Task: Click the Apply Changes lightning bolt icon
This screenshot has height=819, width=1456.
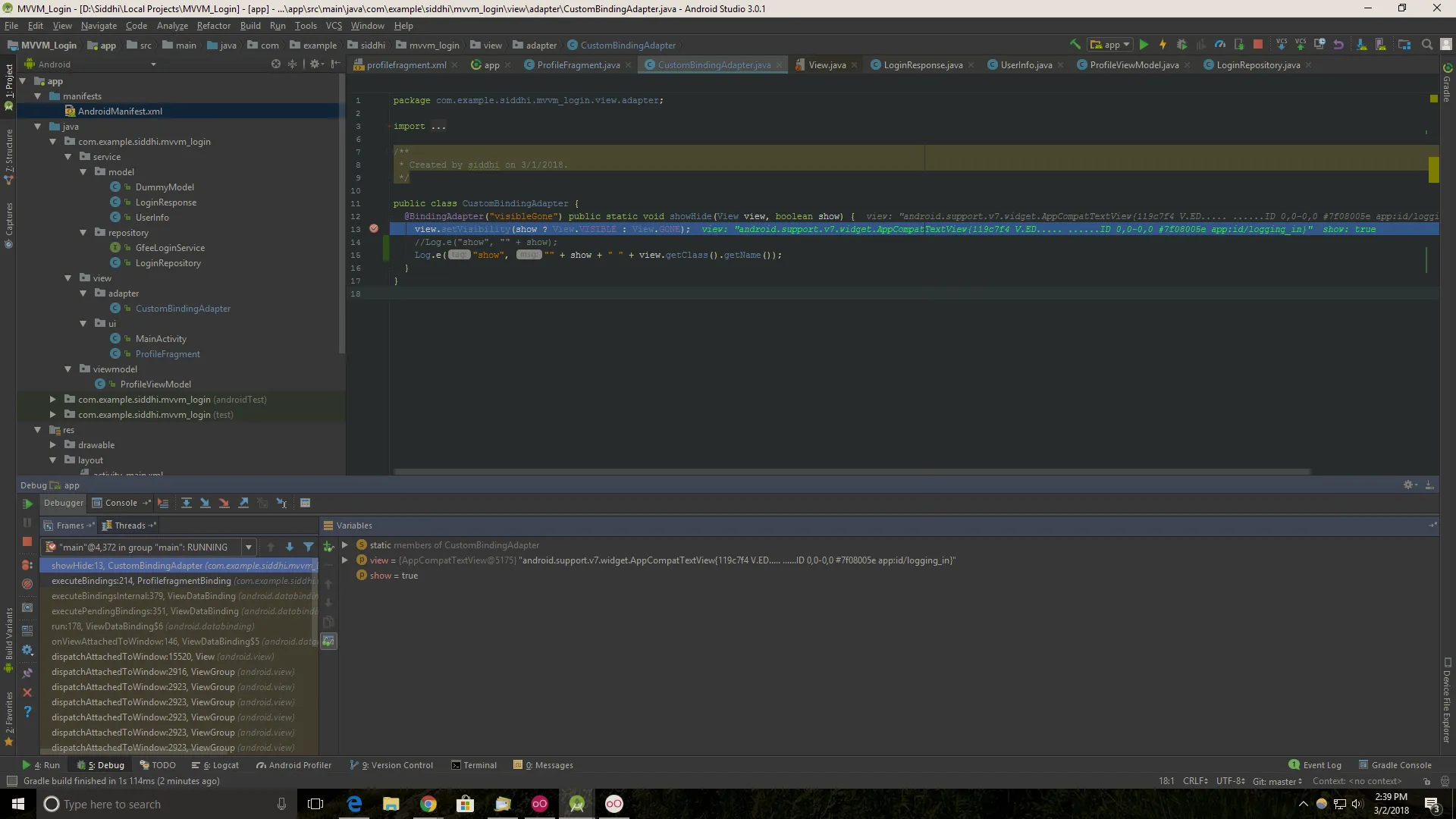Action: point(1163,45)
